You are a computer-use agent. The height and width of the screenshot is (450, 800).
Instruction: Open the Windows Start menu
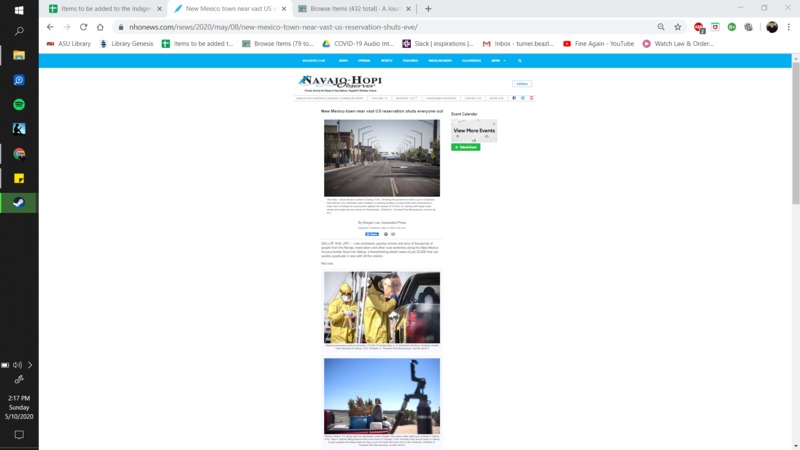[x=18, y=10]
